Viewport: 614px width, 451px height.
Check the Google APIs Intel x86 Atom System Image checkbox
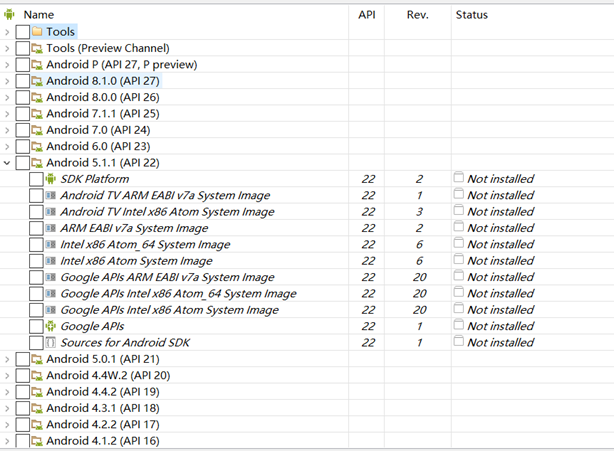(x=36, y=310)
